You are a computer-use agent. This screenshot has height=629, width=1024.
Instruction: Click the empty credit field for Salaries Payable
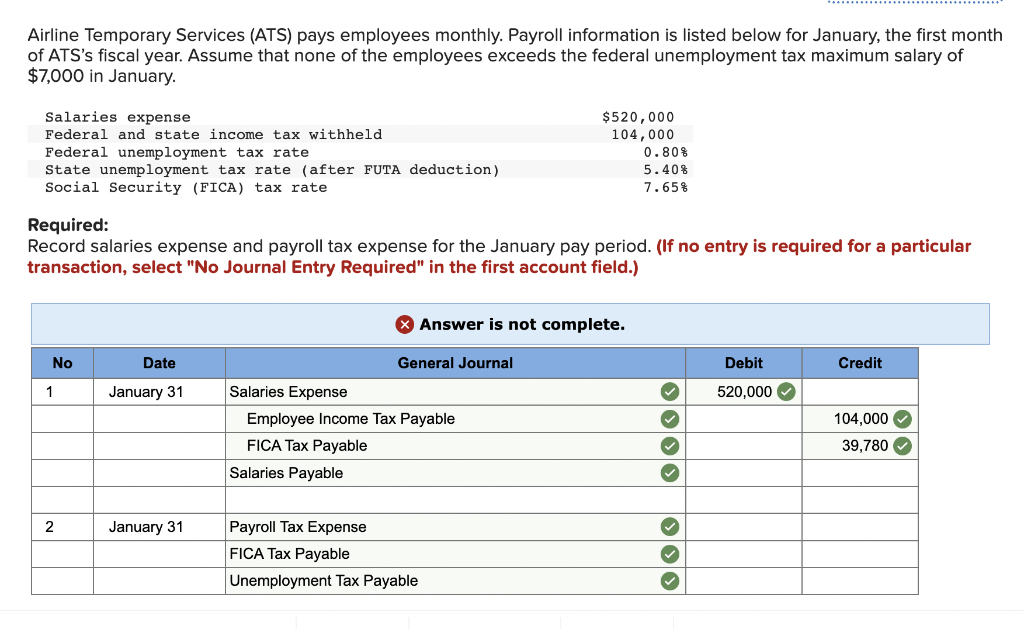858,473
